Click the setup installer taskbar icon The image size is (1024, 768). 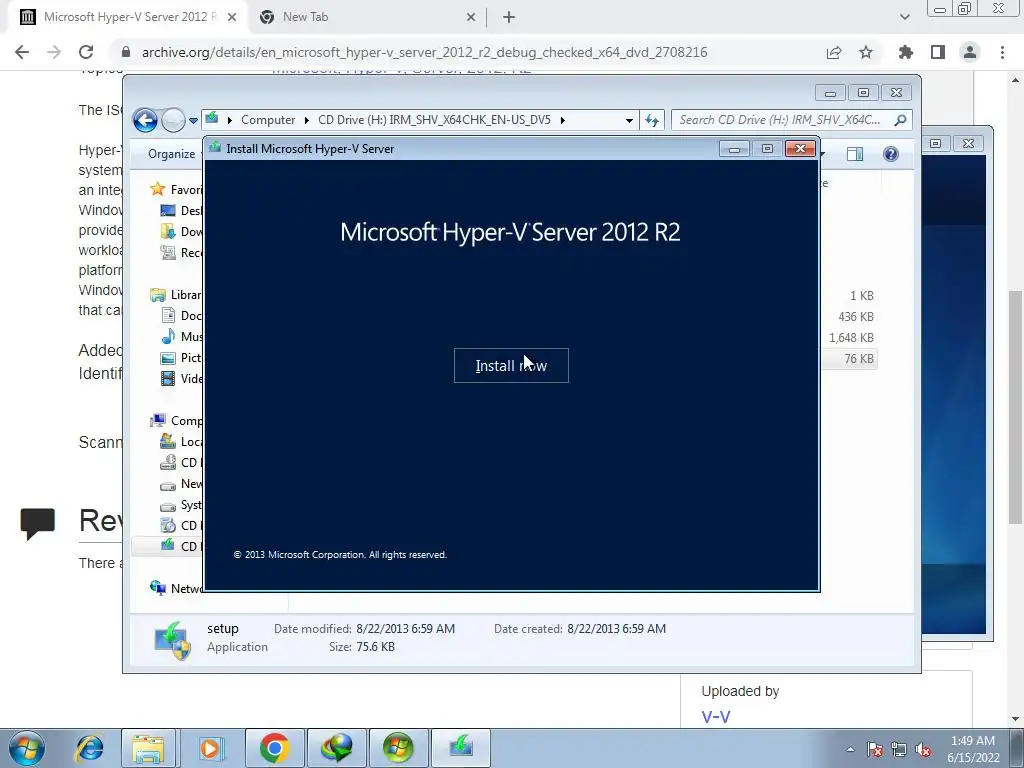pos(461,748)
